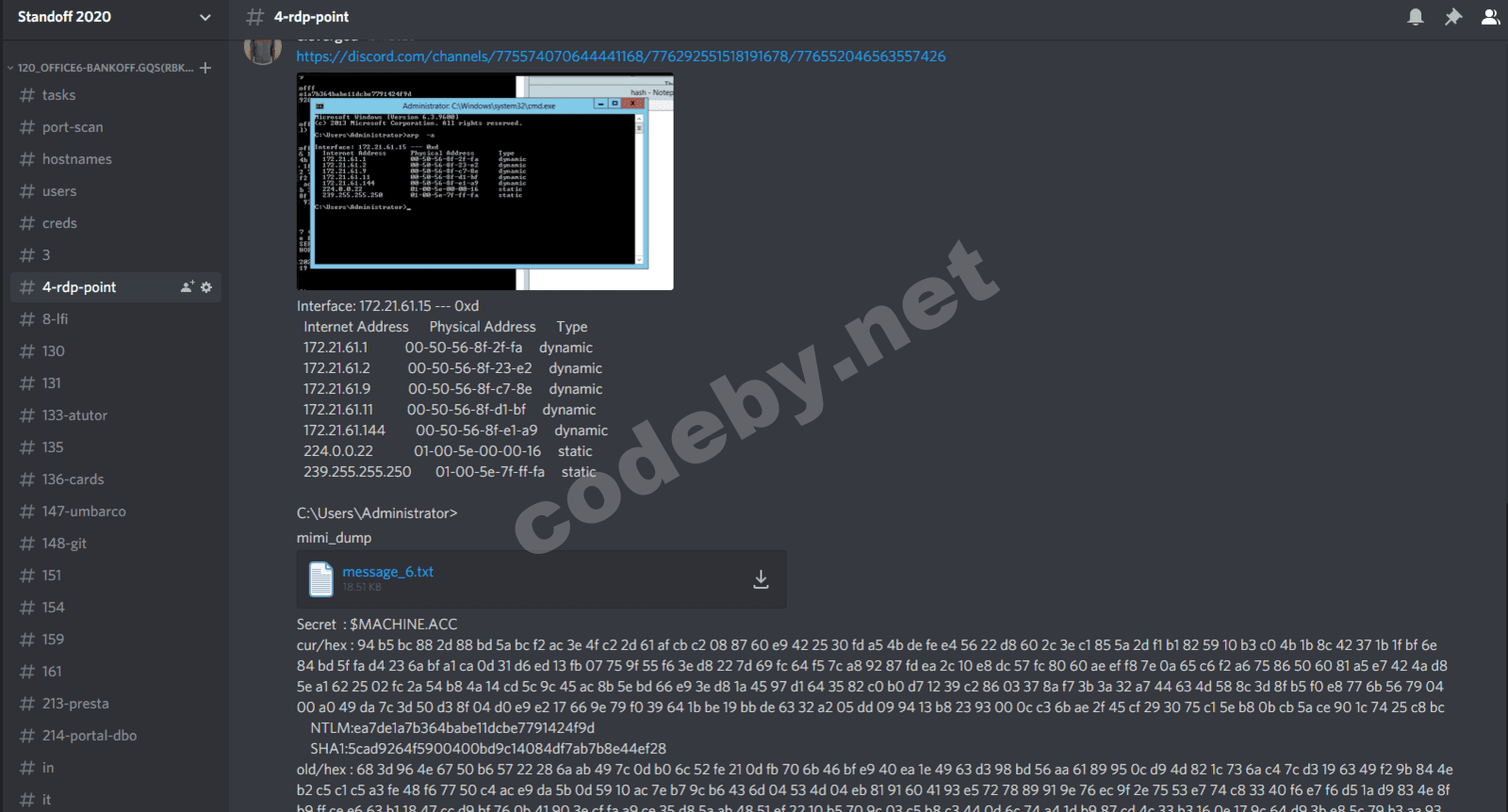Image resolution: width=1508 pixels, height=812 pixels.
Task: Open the it channel
Action: [x=115, y=799]
